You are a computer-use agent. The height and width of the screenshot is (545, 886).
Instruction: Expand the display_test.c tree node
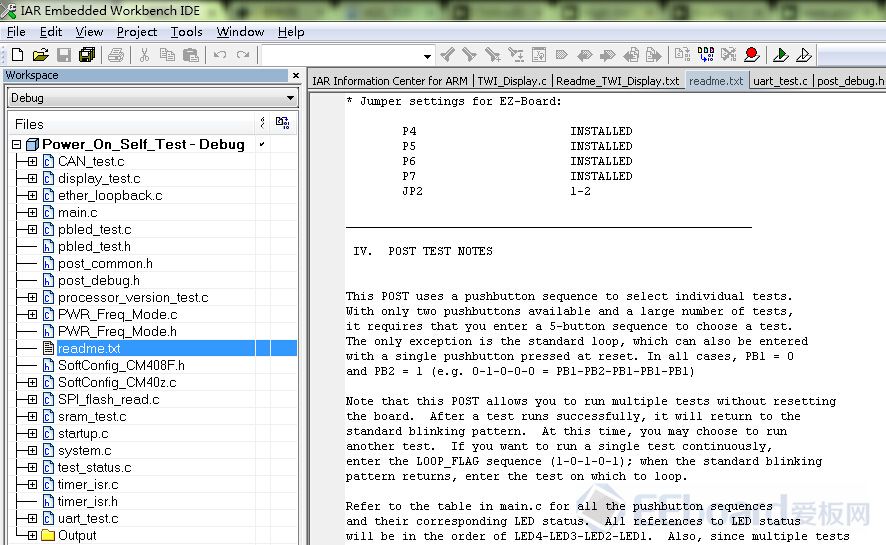coord(32,178)
